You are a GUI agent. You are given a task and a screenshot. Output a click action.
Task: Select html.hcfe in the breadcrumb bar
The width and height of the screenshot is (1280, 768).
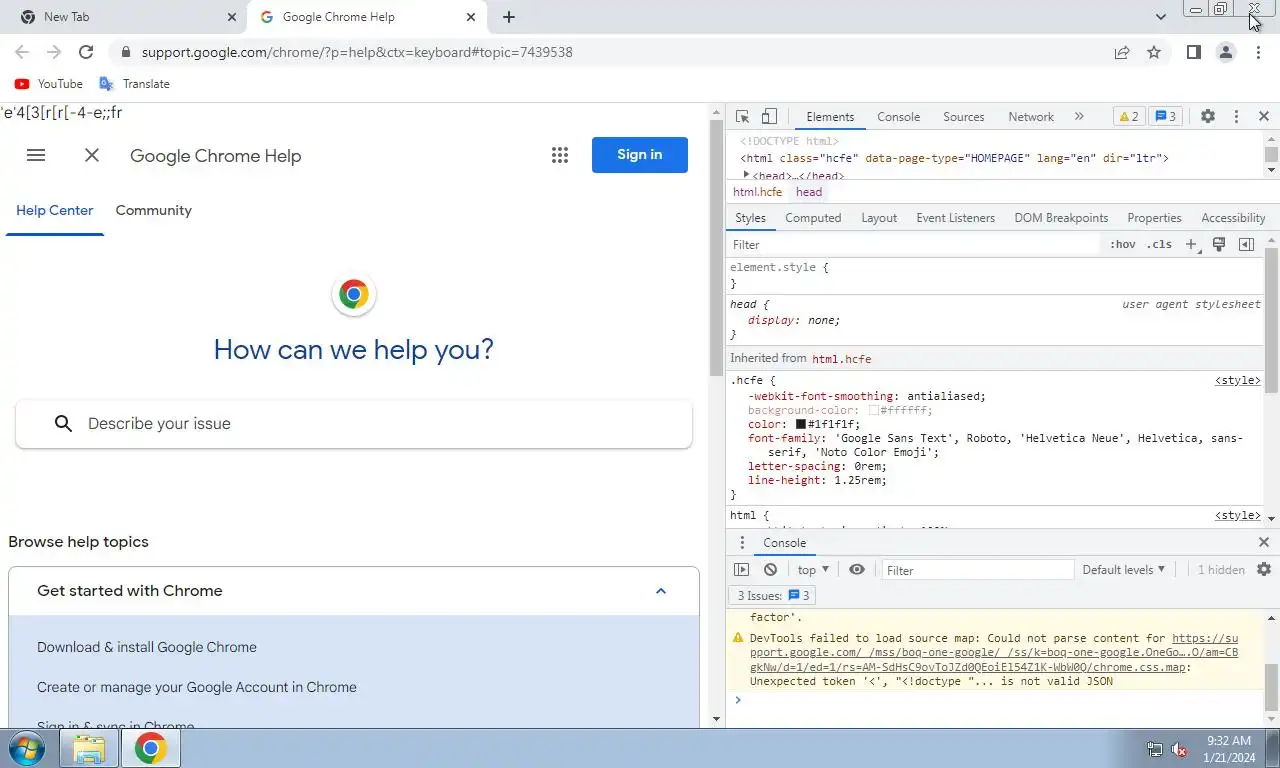[757, 192]
